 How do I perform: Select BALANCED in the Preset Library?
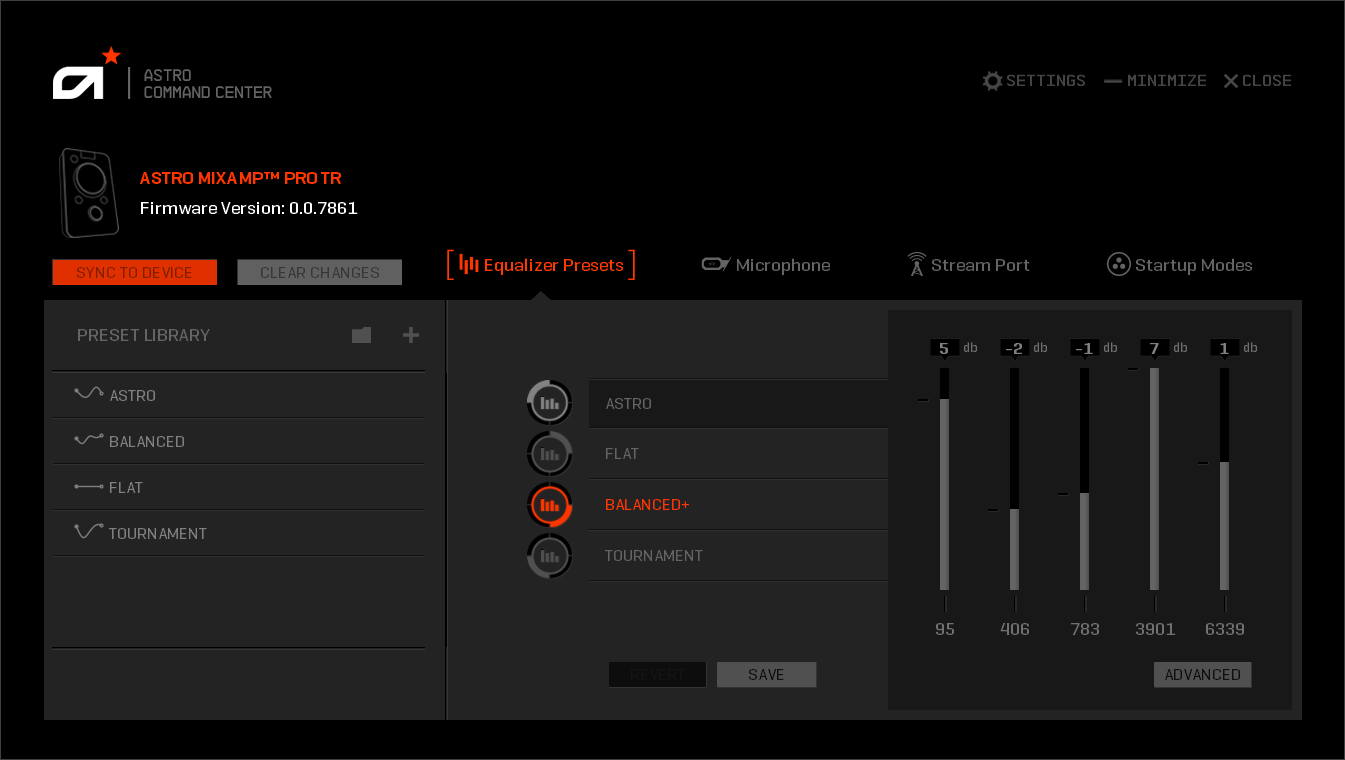[x=238, y=441]
